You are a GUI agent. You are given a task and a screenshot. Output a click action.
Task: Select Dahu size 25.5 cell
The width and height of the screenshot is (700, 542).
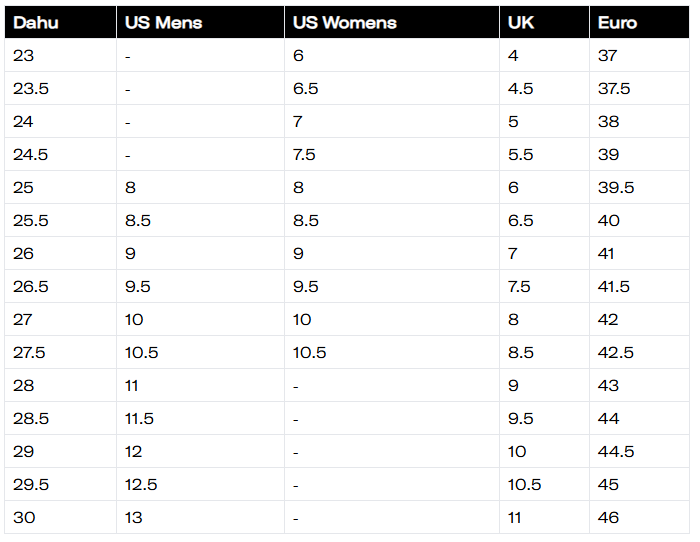tap(29, 221)
